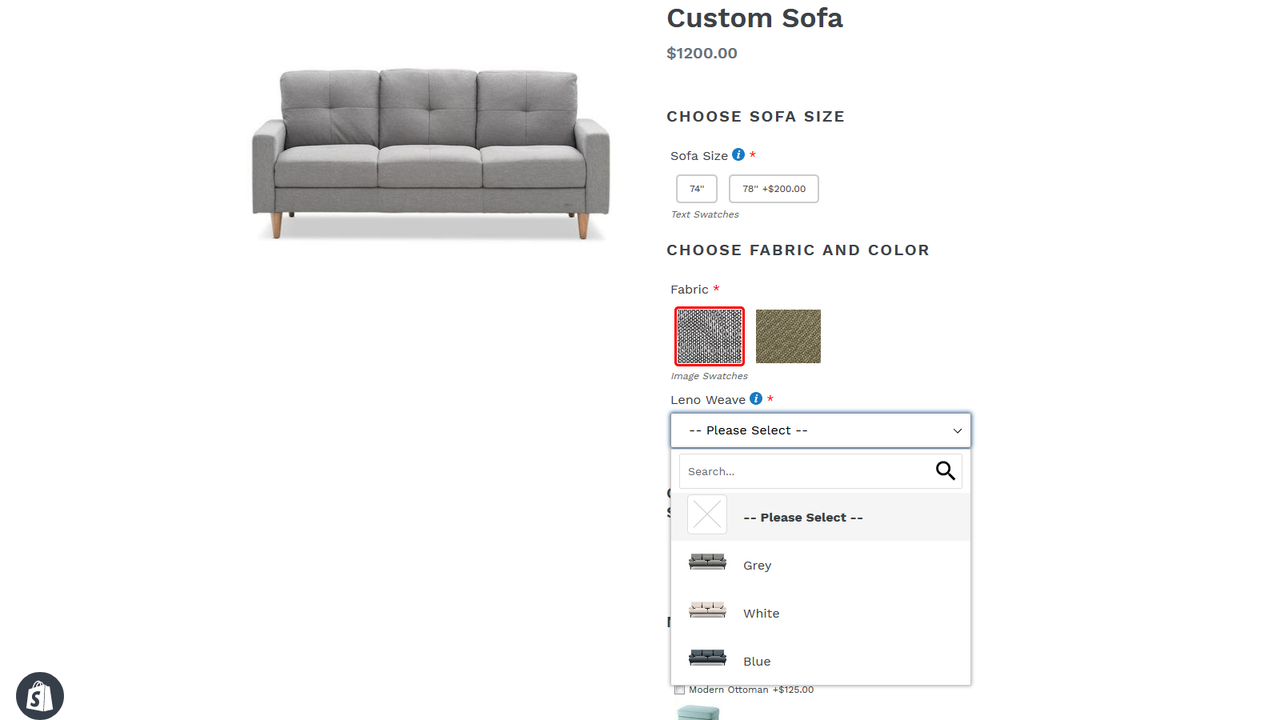
Task: Open the Leno Weave info tooltip
Action: click(757, 398)
